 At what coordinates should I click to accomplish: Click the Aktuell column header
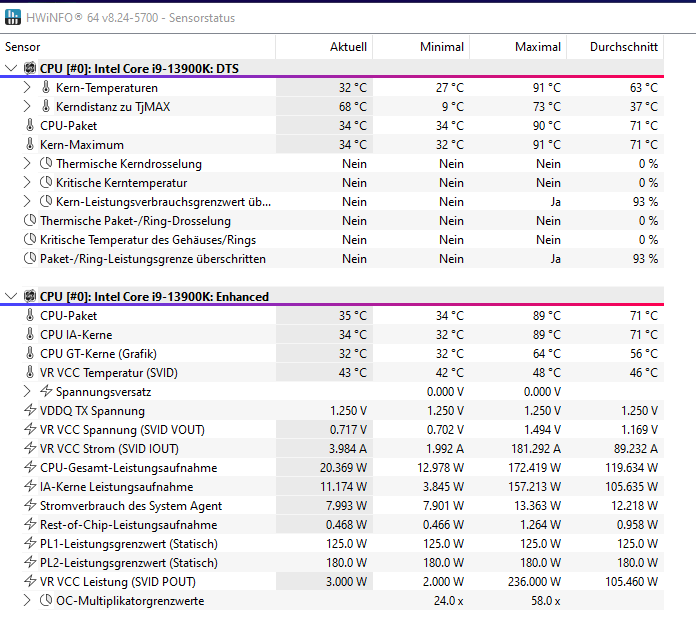(324, 47)
